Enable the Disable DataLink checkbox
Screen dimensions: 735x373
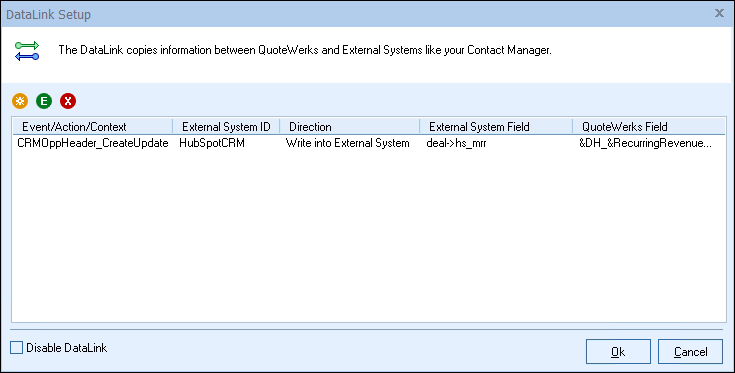pyautogui.click(x=16, y=348)
